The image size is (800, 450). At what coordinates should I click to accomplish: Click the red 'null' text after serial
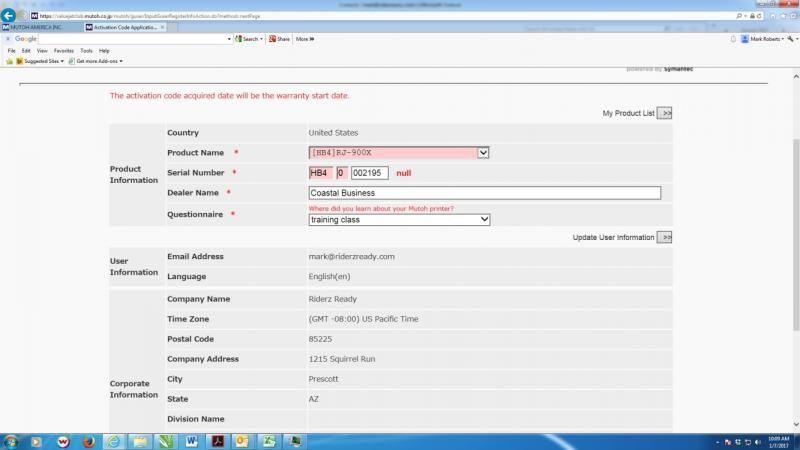pyautogui.click(x=404, y=173)
